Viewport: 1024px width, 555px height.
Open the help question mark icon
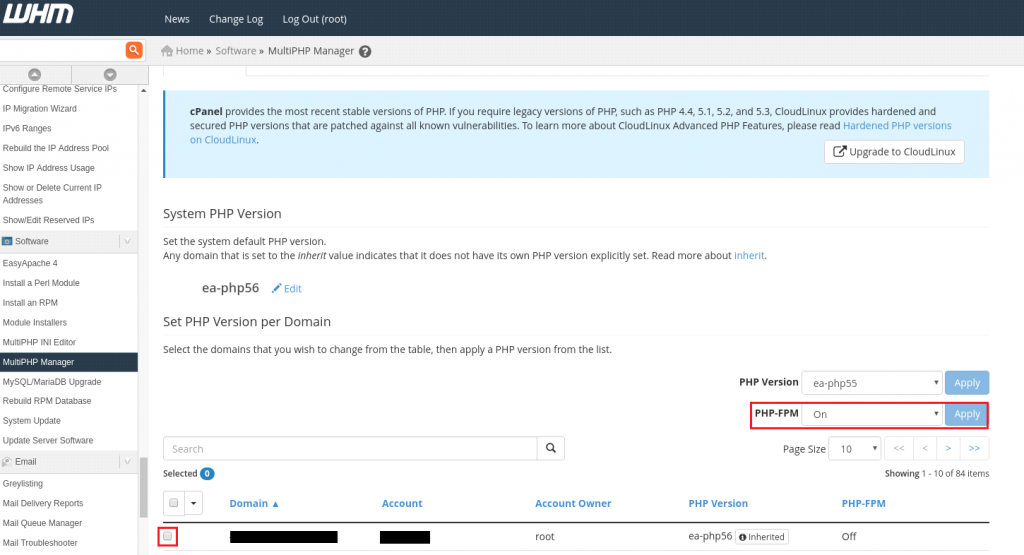coord(365,52)
